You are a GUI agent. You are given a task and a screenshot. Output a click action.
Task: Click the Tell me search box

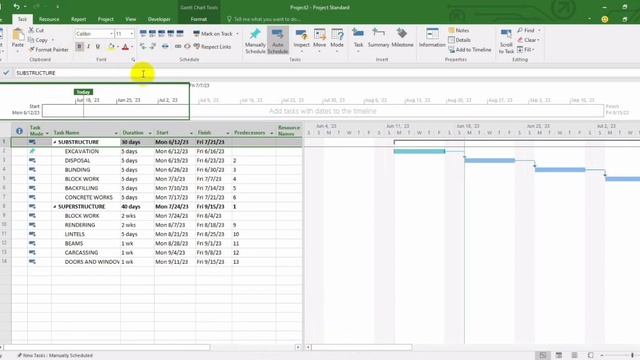tap(264, 19)
